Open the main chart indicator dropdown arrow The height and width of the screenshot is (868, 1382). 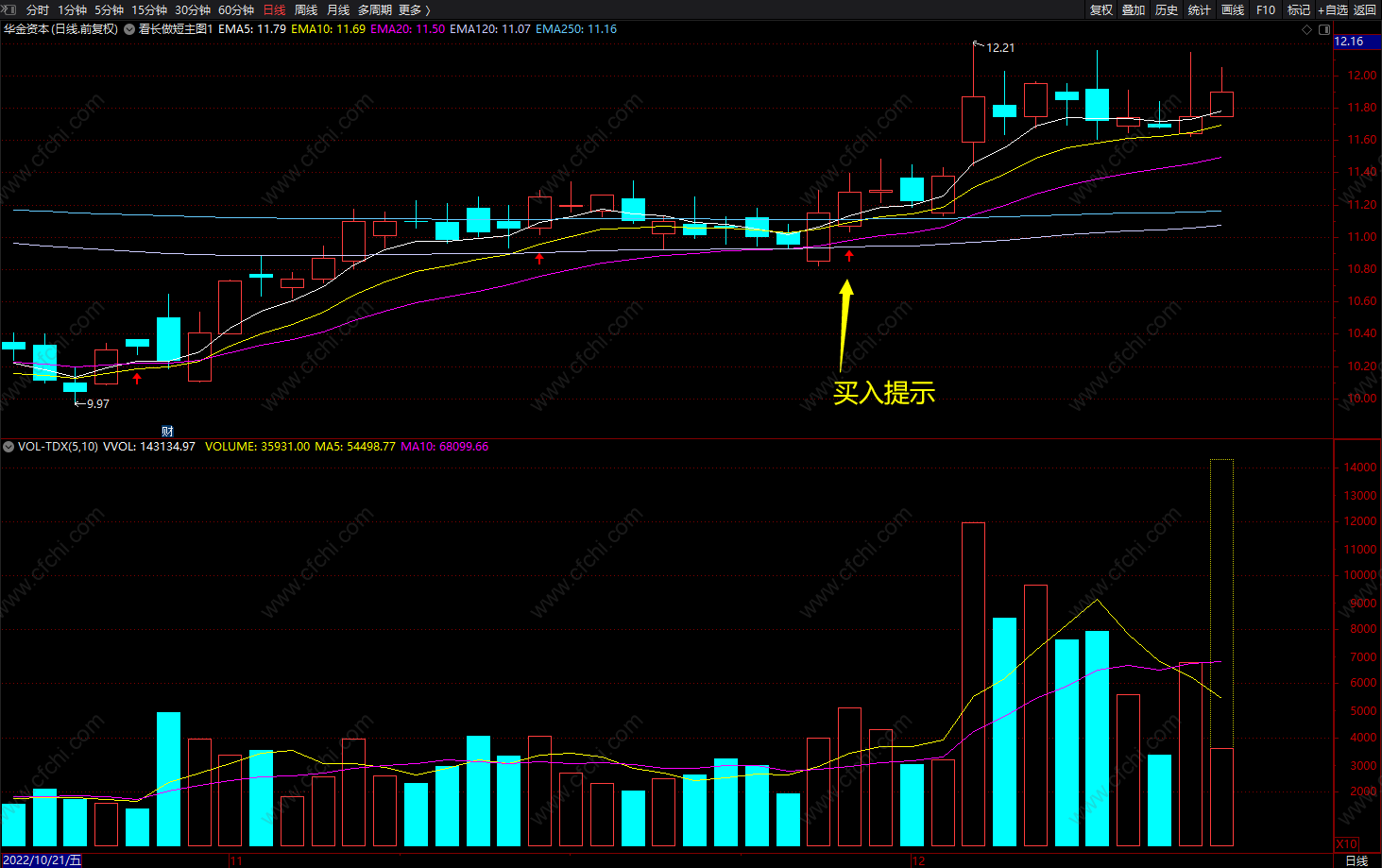click(129, 29)
